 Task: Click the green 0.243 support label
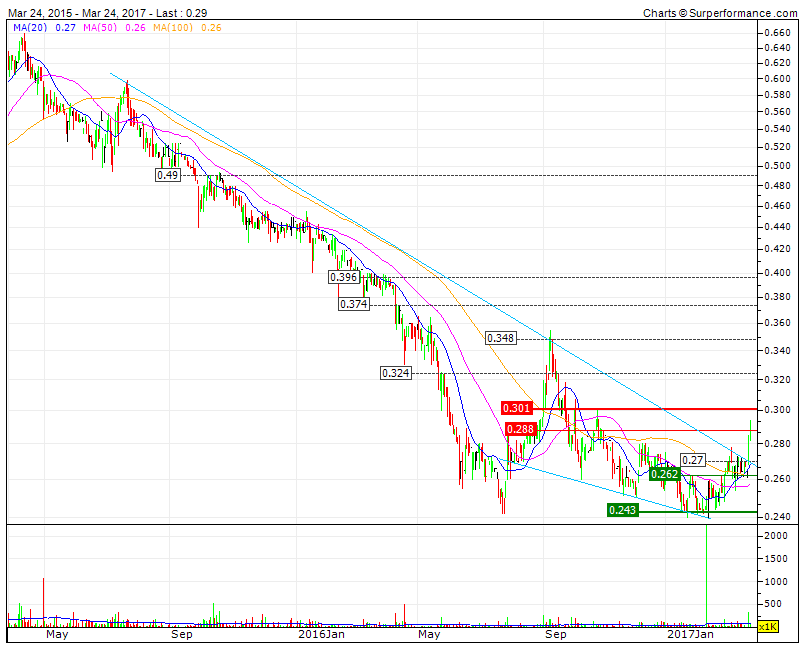[x=622, y=510]
